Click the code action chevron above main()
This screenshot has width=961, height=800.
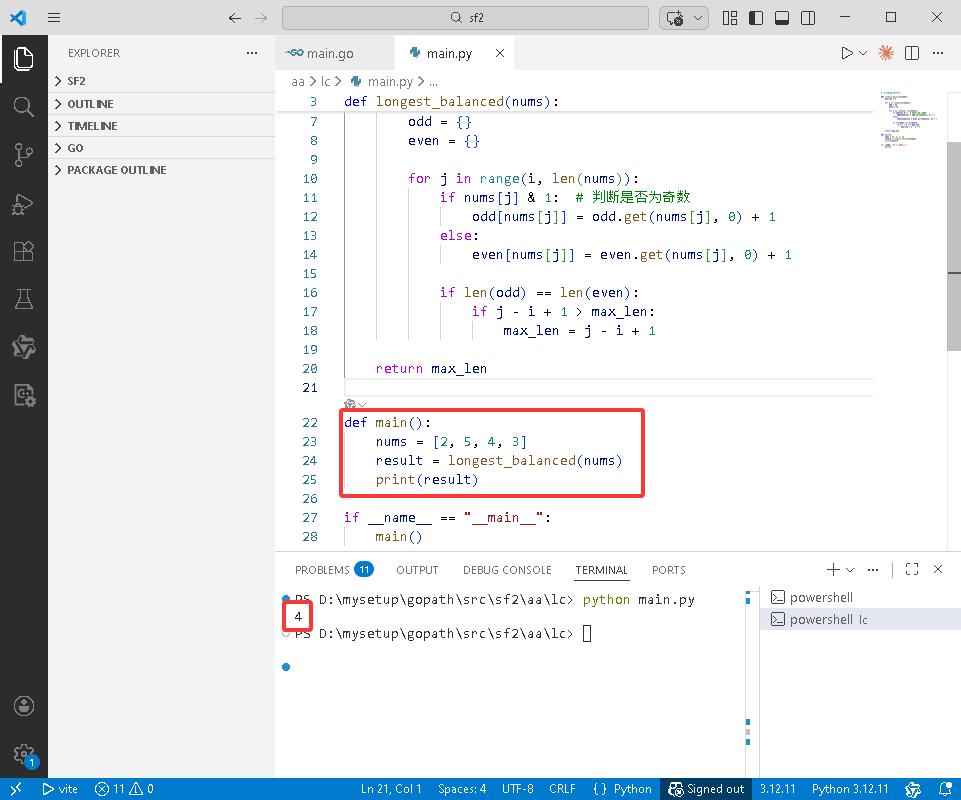[x=362, y=405]
